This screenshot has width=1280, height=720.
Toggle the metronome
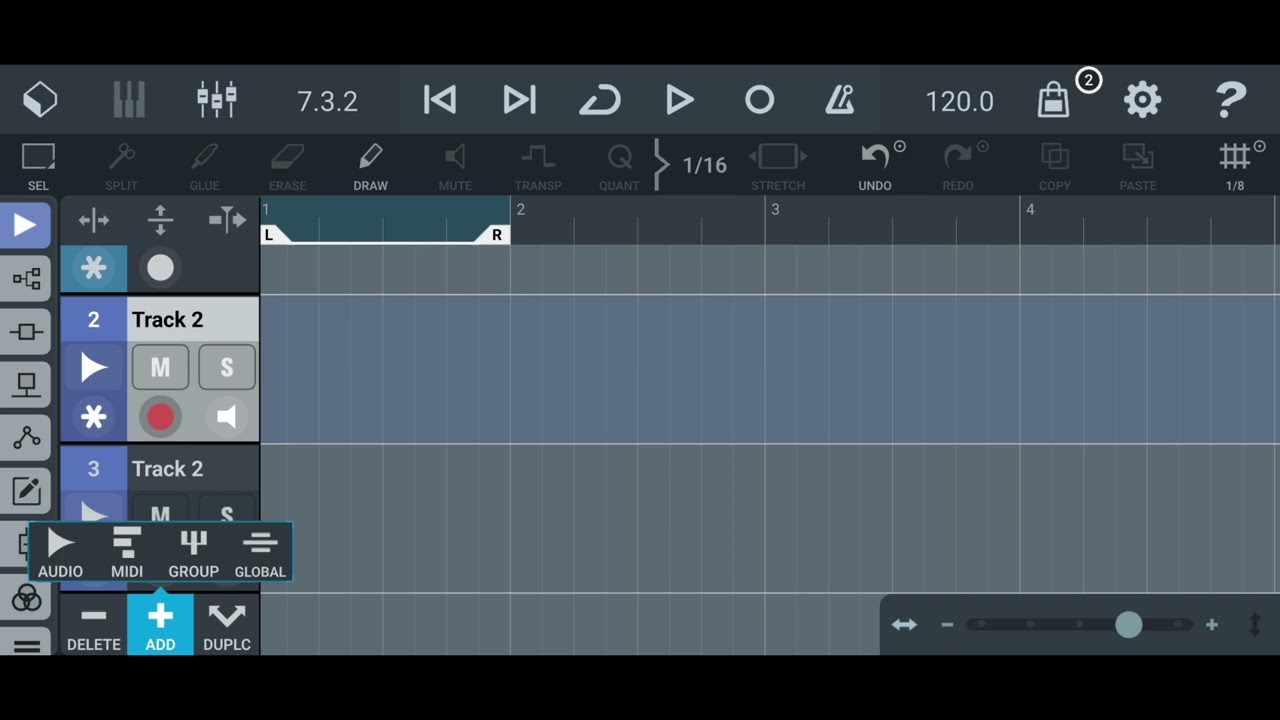click(x=839, y=100)
